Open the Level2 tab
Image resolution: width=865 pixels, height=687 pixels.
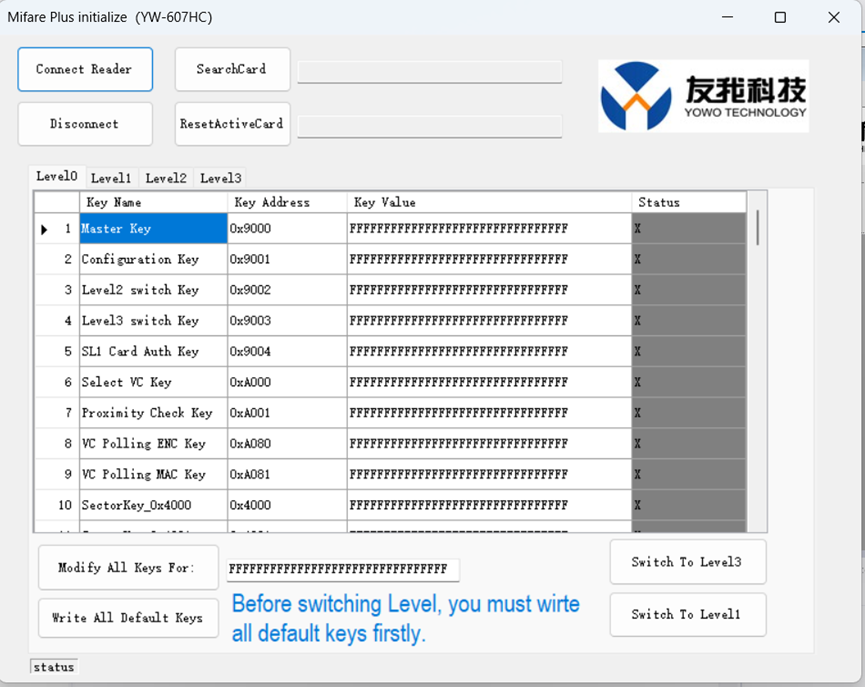tap(166, 178)
